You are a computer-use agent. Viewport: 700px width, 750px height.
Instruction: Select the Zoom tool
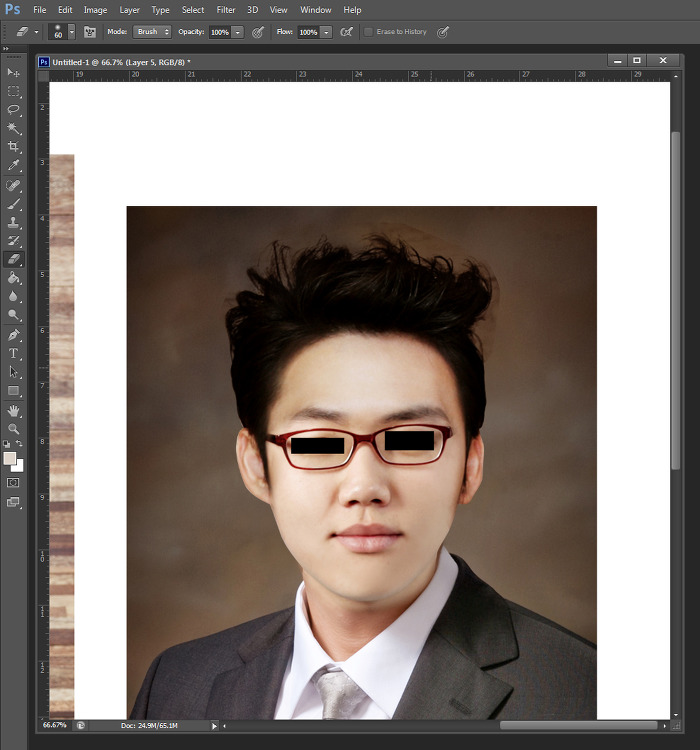13,429
